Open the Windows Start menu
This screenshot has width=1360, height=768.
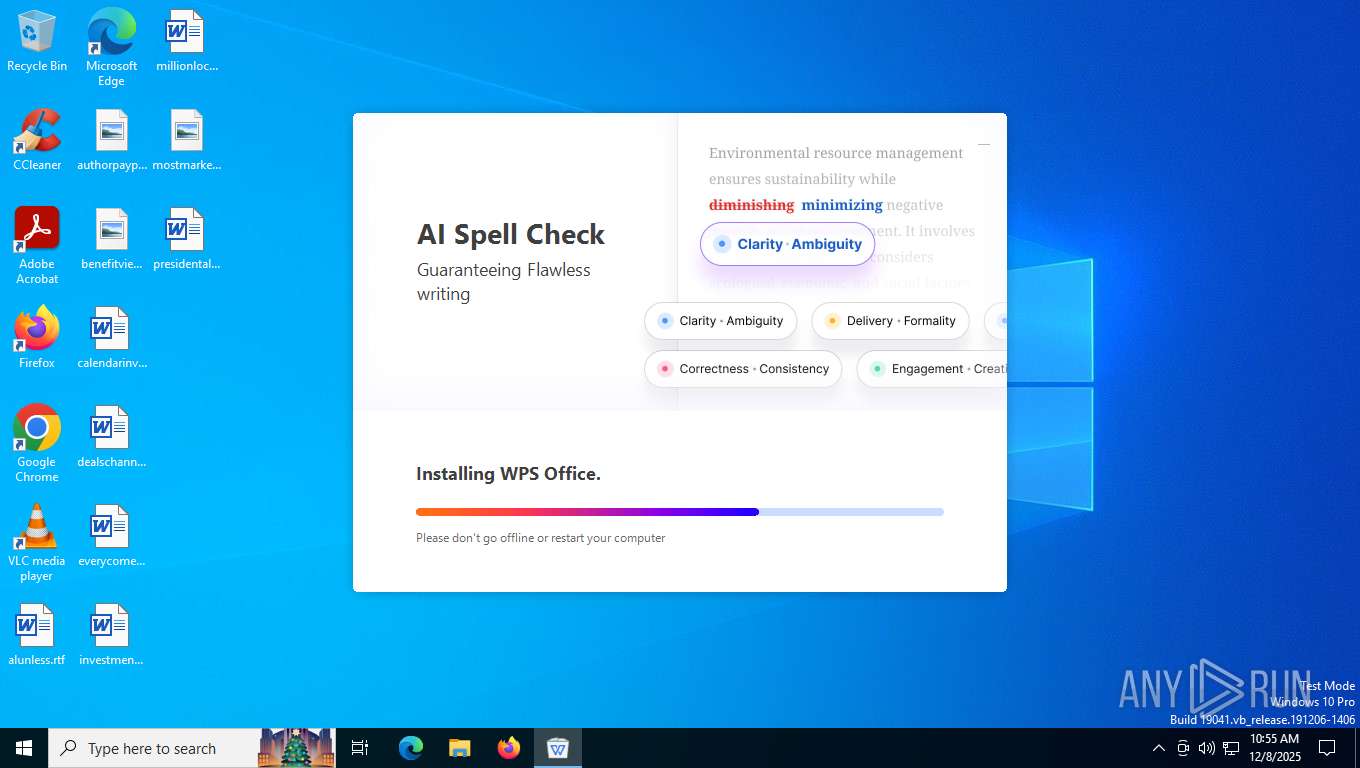point(24,748)
